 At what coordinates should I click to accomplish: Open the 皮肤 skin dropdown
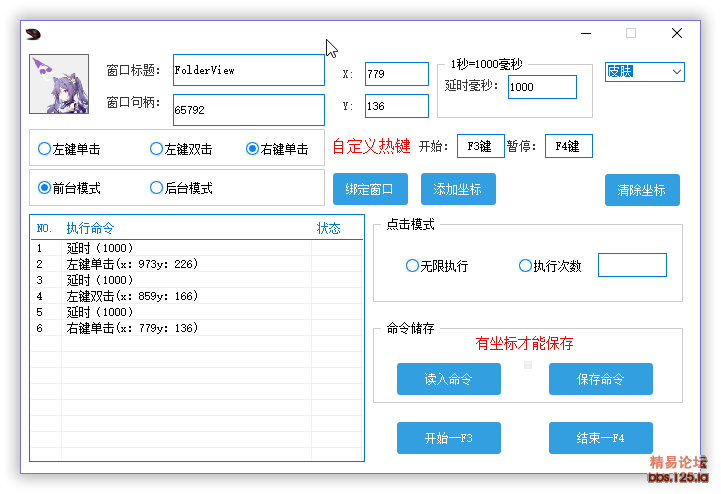(644, 72)
